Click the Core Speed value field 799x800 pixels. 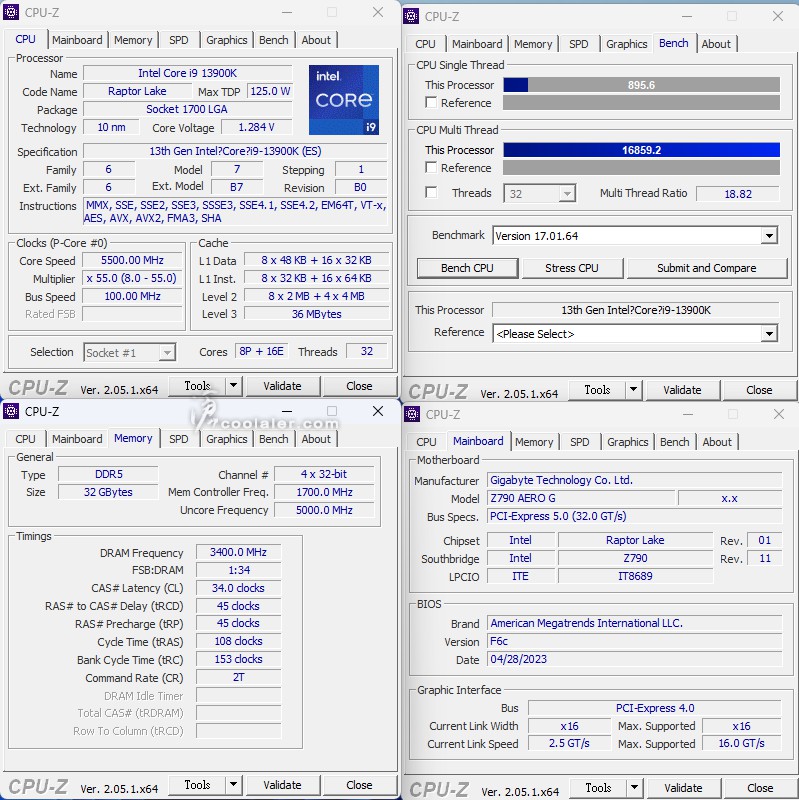133,261
